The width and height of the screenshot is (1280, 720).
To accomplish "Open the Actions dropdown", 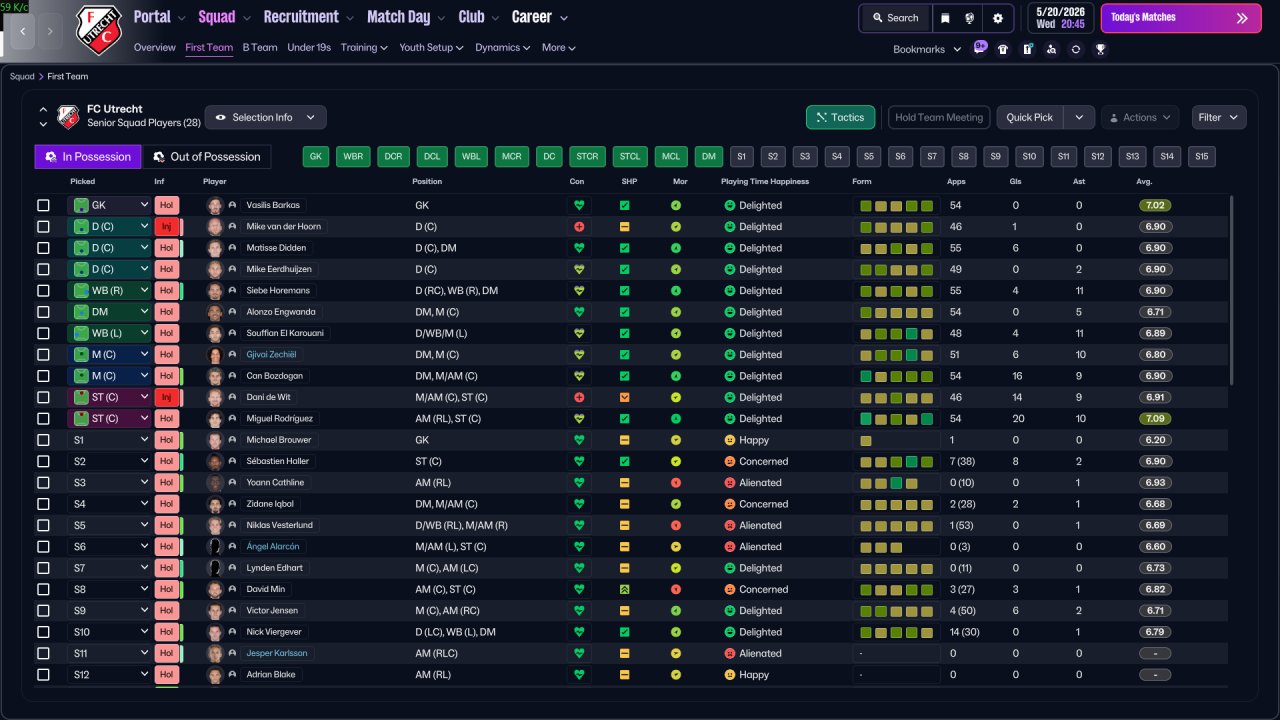I will (1140, 117).
